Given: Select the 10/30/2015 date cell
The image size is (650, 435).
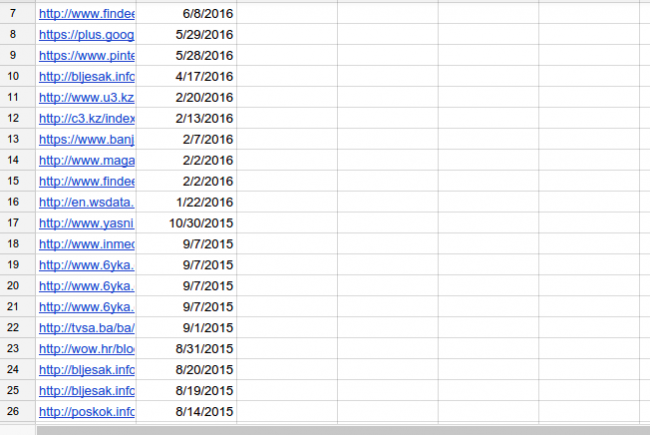Looking at the screenshot, I should click(x=186, y=223).
